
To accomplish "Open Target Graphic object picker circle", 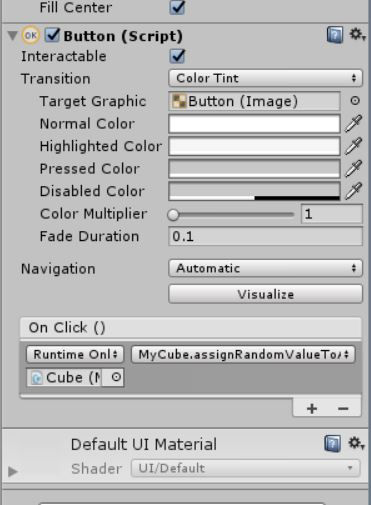I will tap(355, 101).
